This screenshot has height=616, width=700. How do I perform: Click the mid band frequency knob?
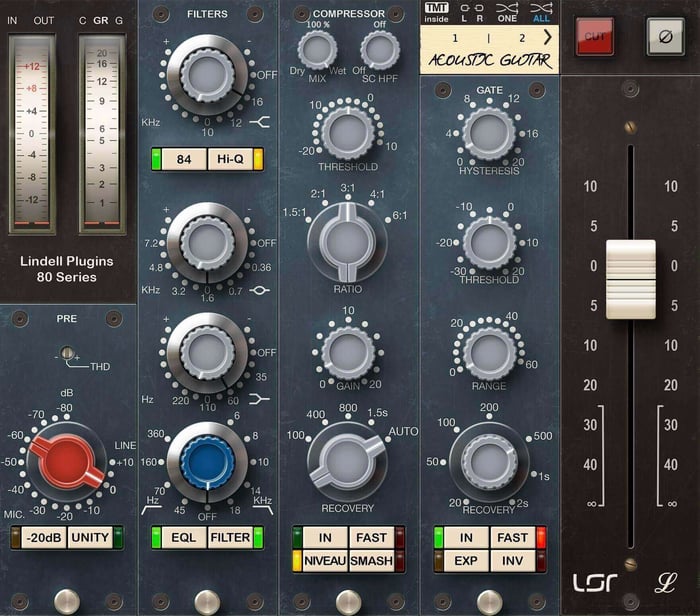[207, 242]
